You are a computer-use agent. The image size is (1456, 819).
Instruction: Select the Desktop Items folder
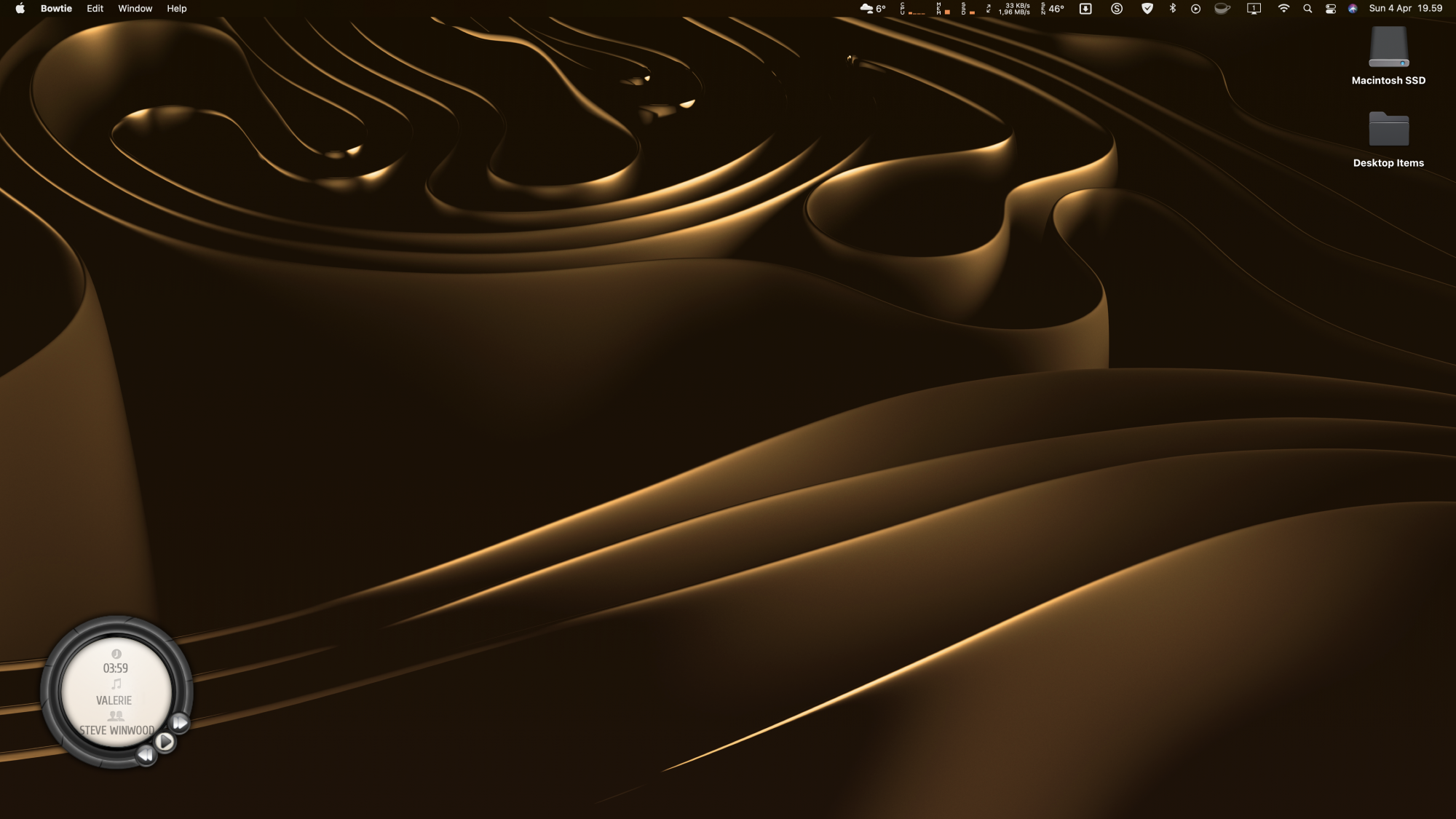click(x=1388, y=130)
